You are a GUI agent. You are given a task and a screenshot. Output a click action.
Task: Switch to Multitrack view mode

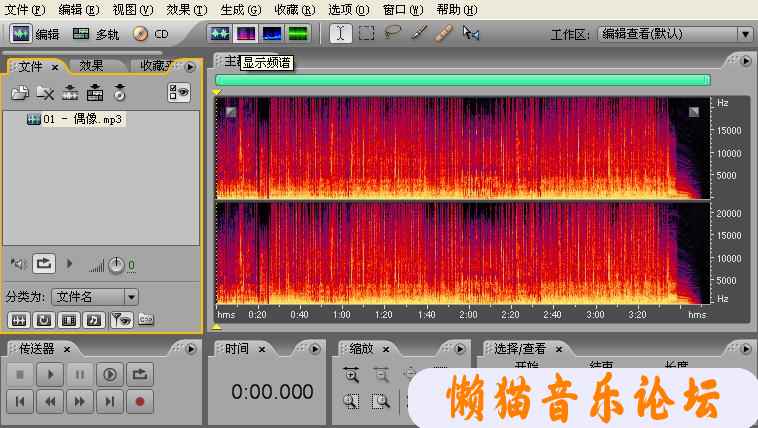click(x=95, y=34)
